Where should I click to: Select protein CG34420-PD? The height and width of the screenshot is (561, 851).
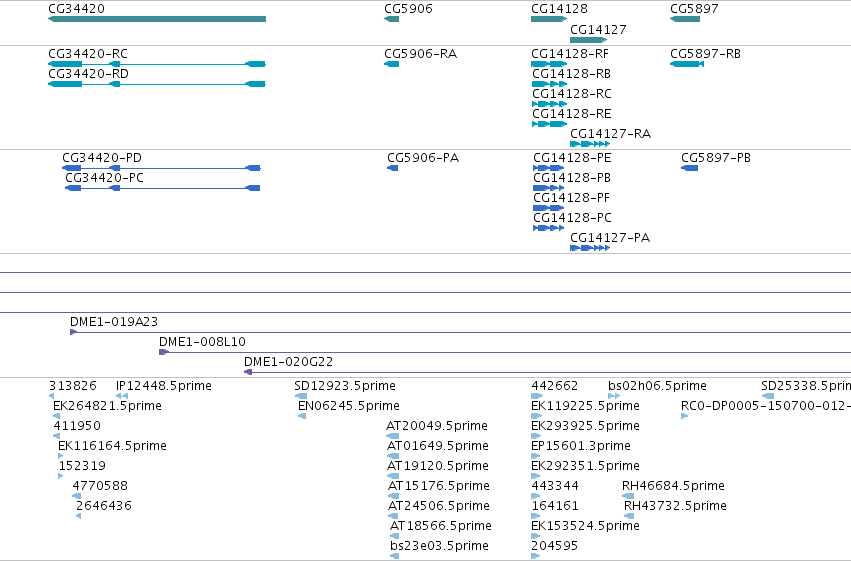[x=102, y=158]
